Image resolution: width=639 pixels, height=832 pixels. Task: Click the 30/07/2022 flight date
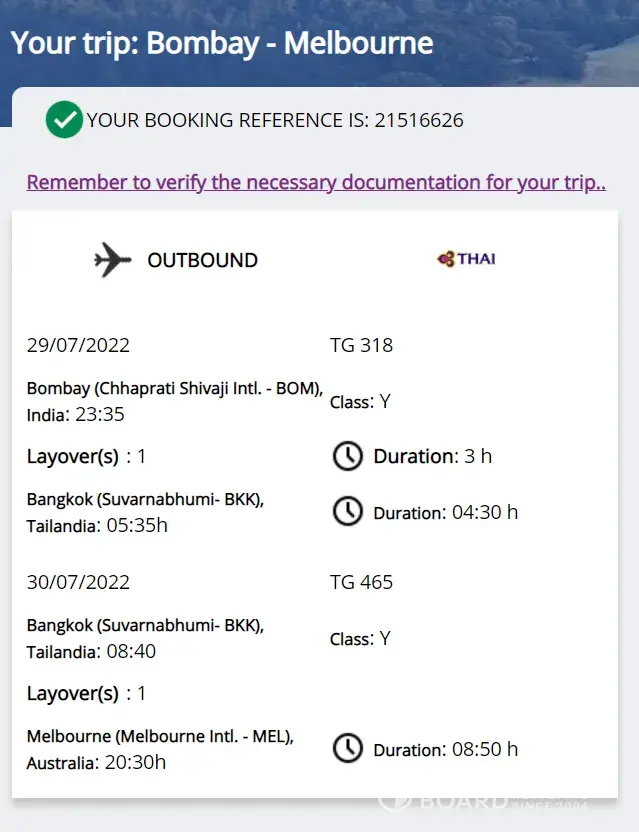pos(78,582)
